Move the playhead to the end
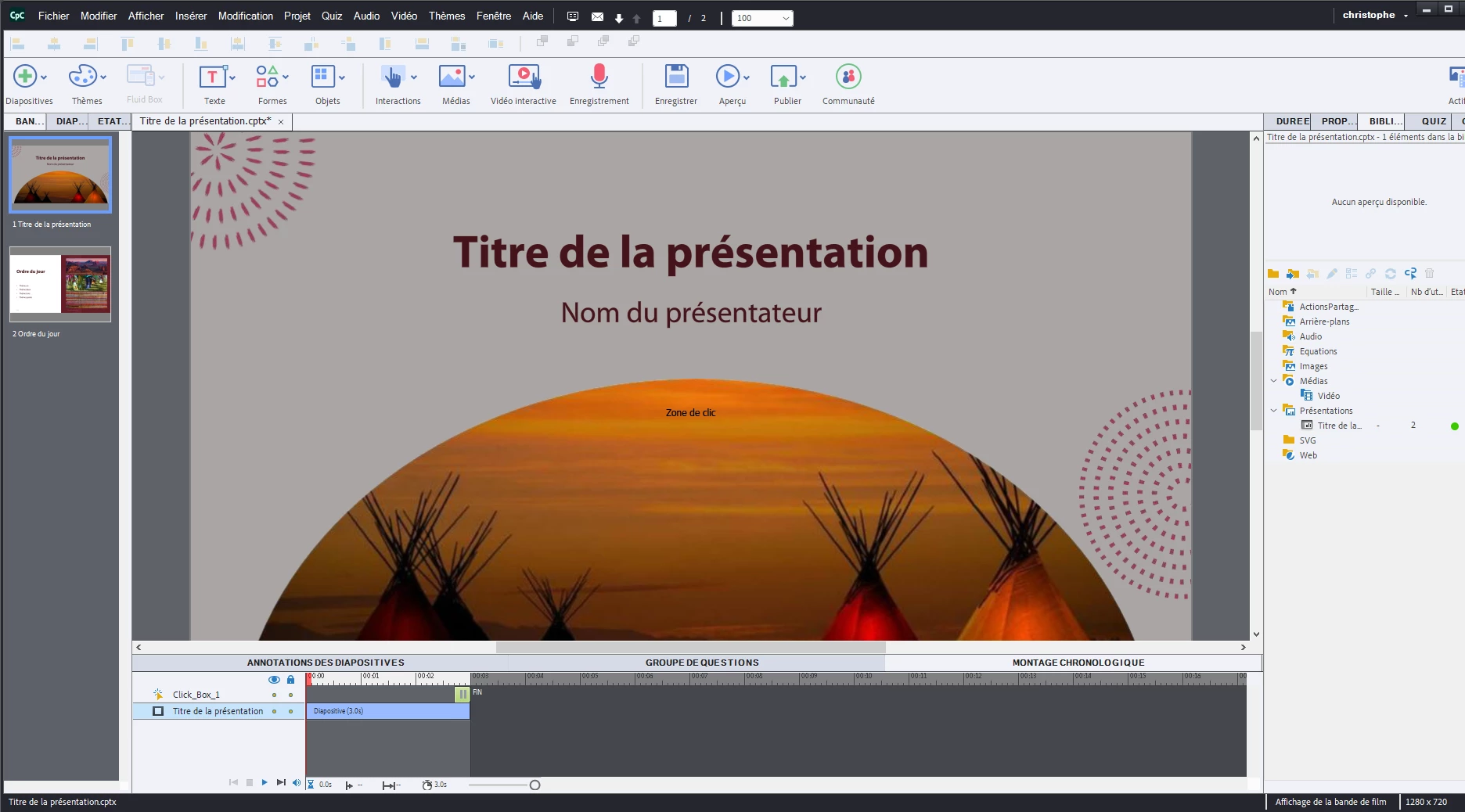The image size is (1465, 812). [281, 782]
